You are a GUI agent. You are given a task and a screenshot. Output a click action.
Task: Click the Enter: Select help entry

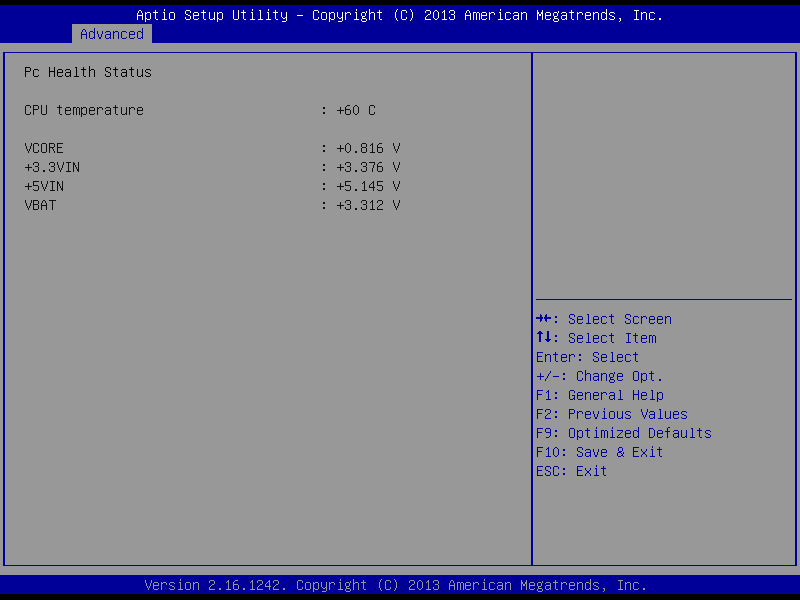click(x=587, y=357)
